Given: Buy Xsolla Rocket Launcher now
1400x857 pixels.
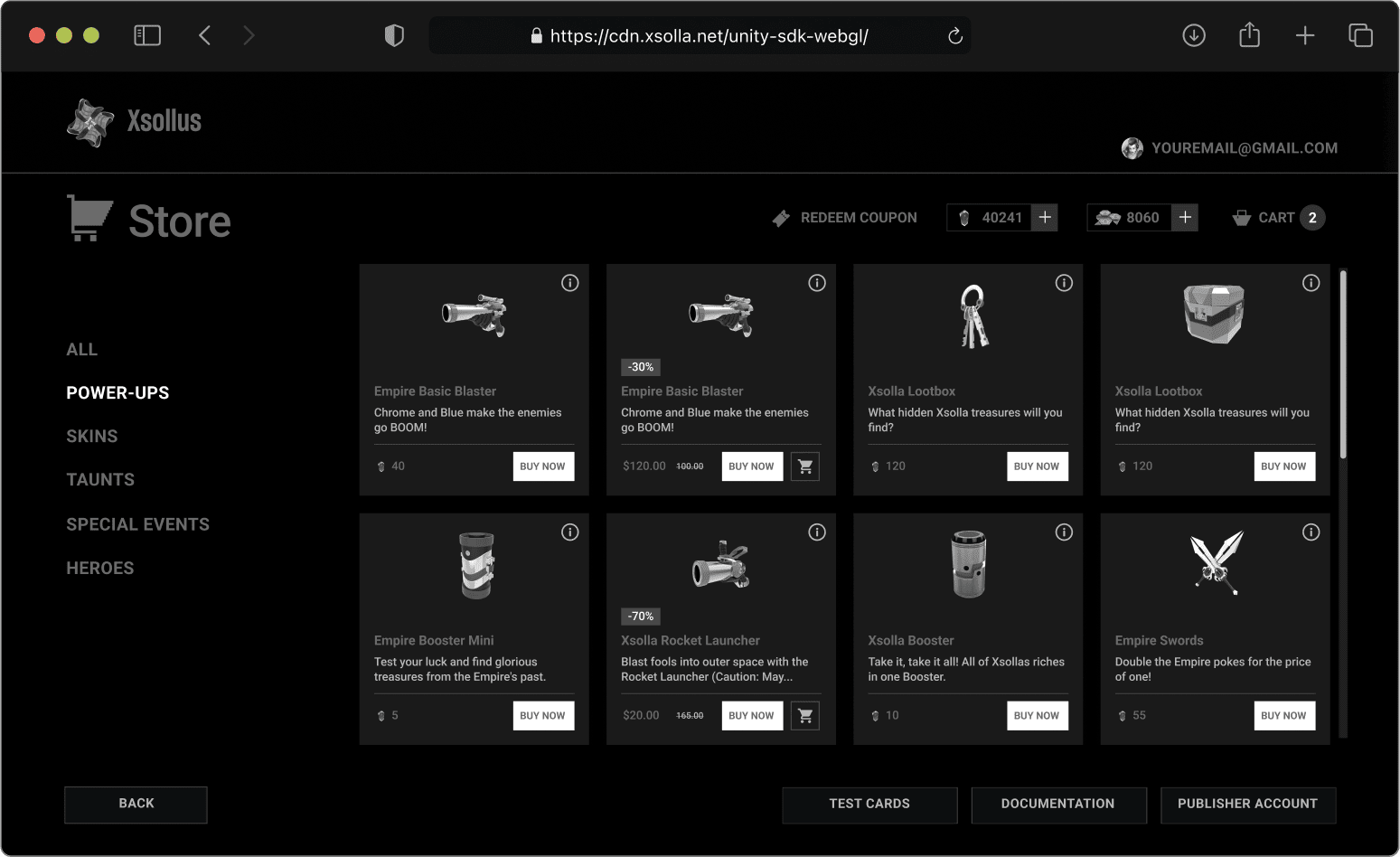Looking at the screenshot, I should click(x=752, y=716).
